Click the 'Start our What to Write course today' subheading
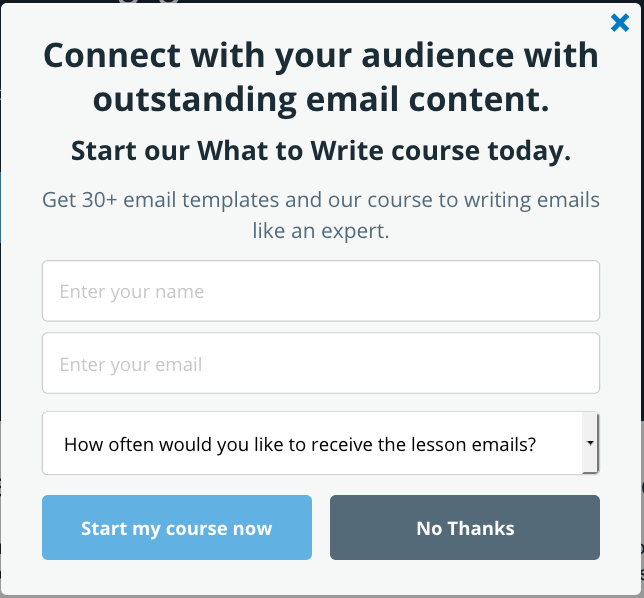 [321, 151]
